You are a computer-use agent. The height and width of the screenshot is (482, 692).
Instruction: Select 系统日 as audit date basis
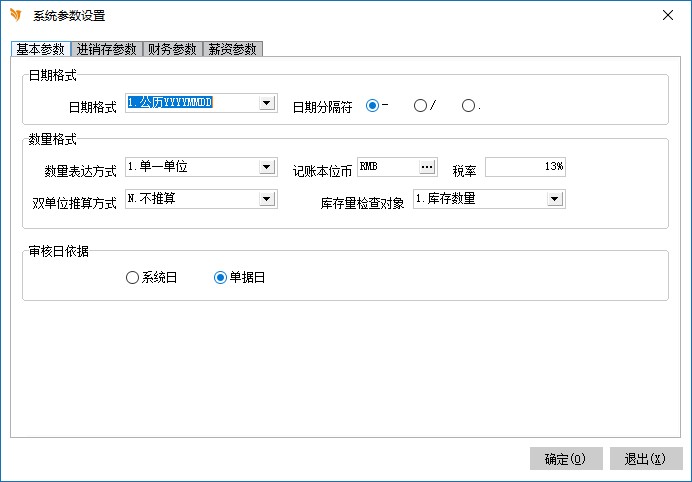[x=132, y=278]
